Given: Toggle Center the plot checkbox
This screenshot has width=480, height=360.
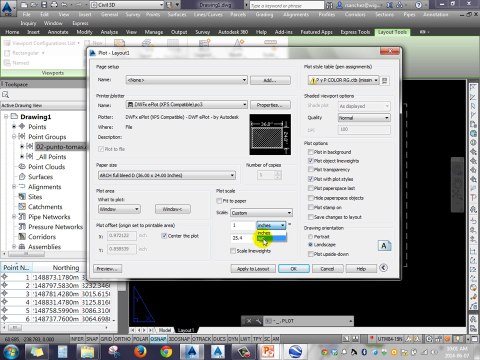Looking at the screenshot, I should 164,236.
